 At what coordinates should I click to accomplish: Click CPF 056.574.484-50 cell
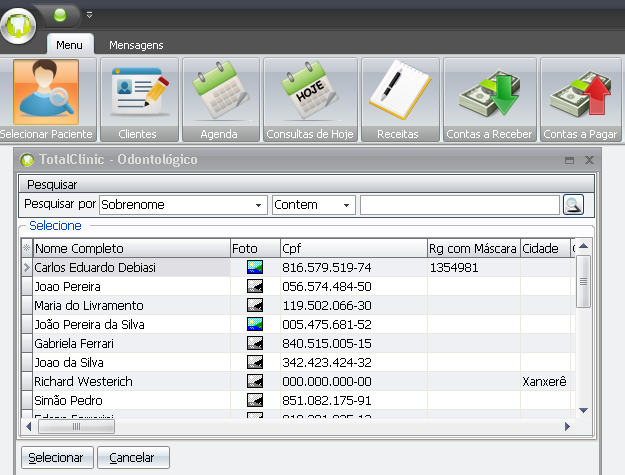click(x=354, y=287)
